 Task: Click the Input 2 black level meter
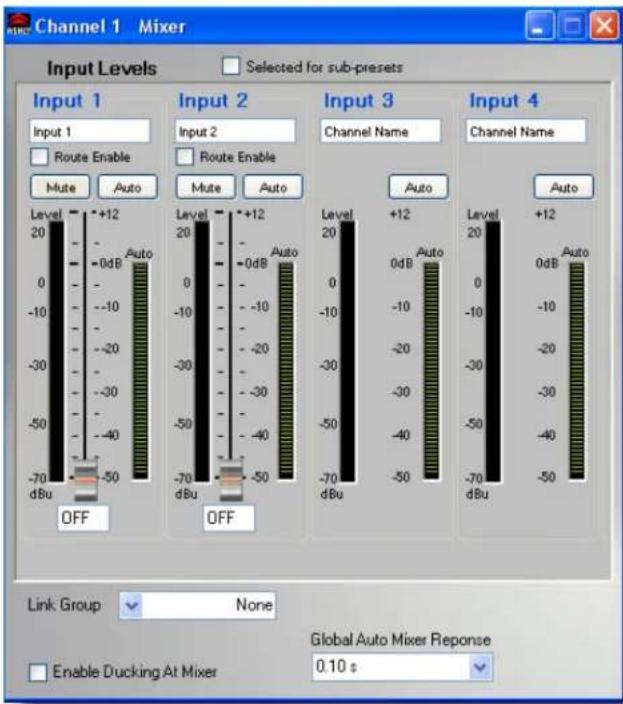pyautogui.click(x=202, y=352)
